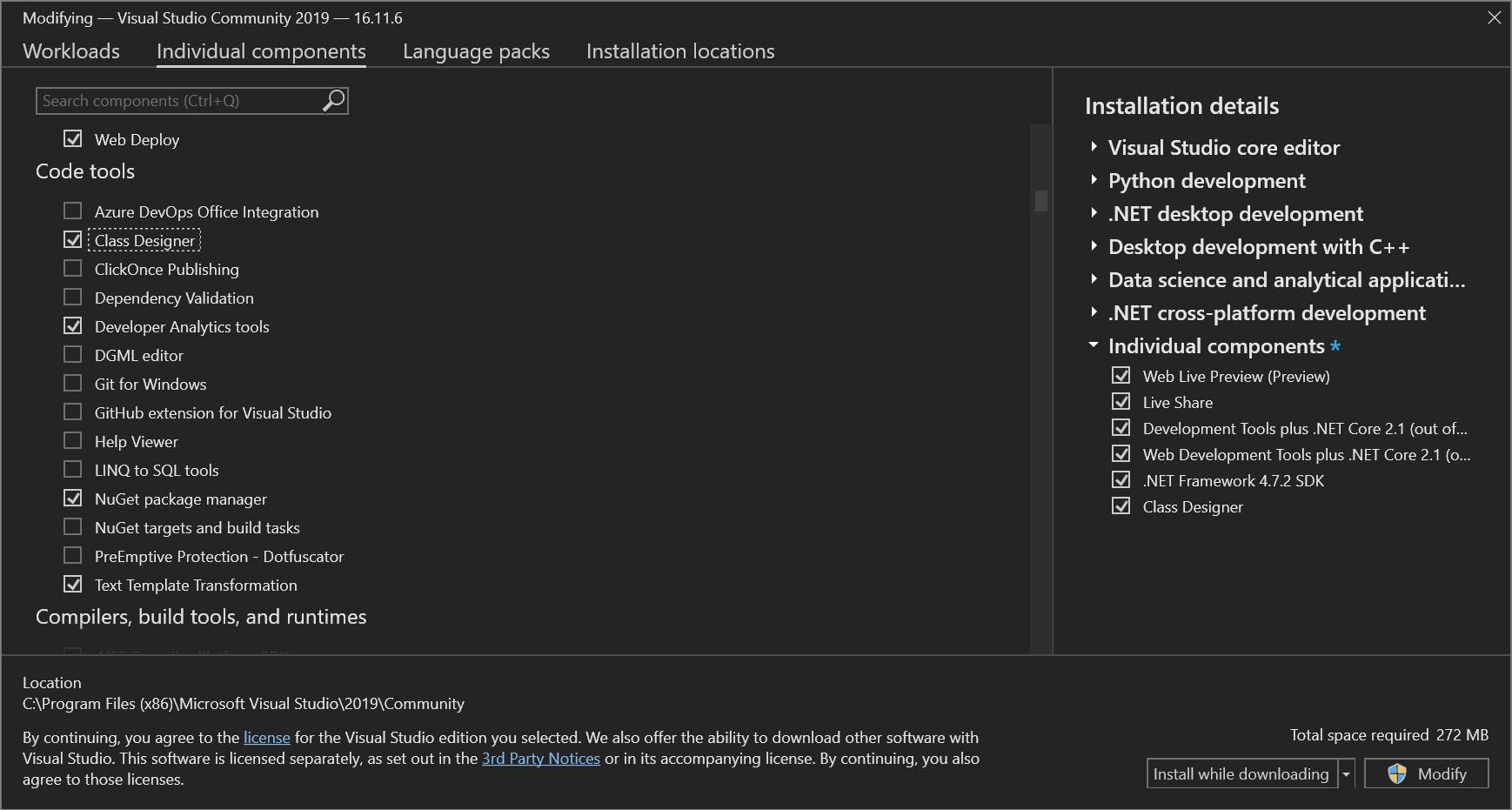Viewport: 1512px width, 810px height.
Task: Open the install options dropdown arrow
Action: click(1348, 773)
